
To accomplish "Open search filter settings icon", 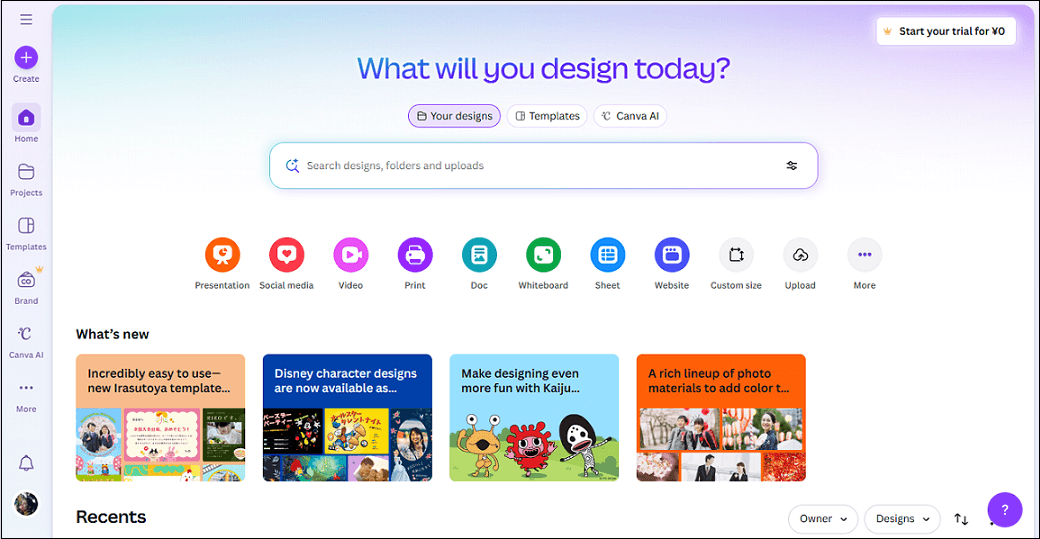I will tap(792, 166).
